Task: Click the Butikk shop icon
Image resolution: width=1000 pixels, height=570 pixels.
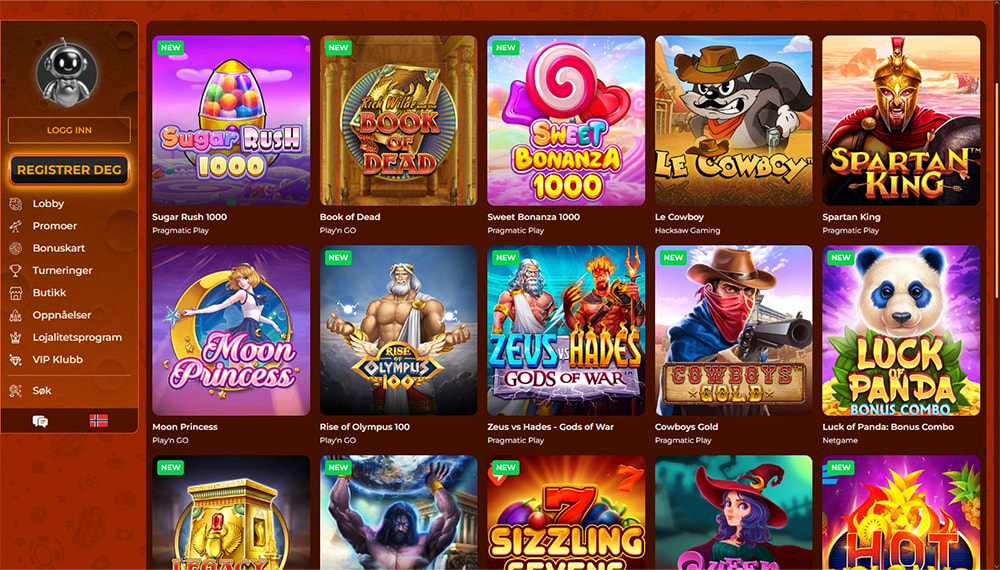Action: pos(16,293)
